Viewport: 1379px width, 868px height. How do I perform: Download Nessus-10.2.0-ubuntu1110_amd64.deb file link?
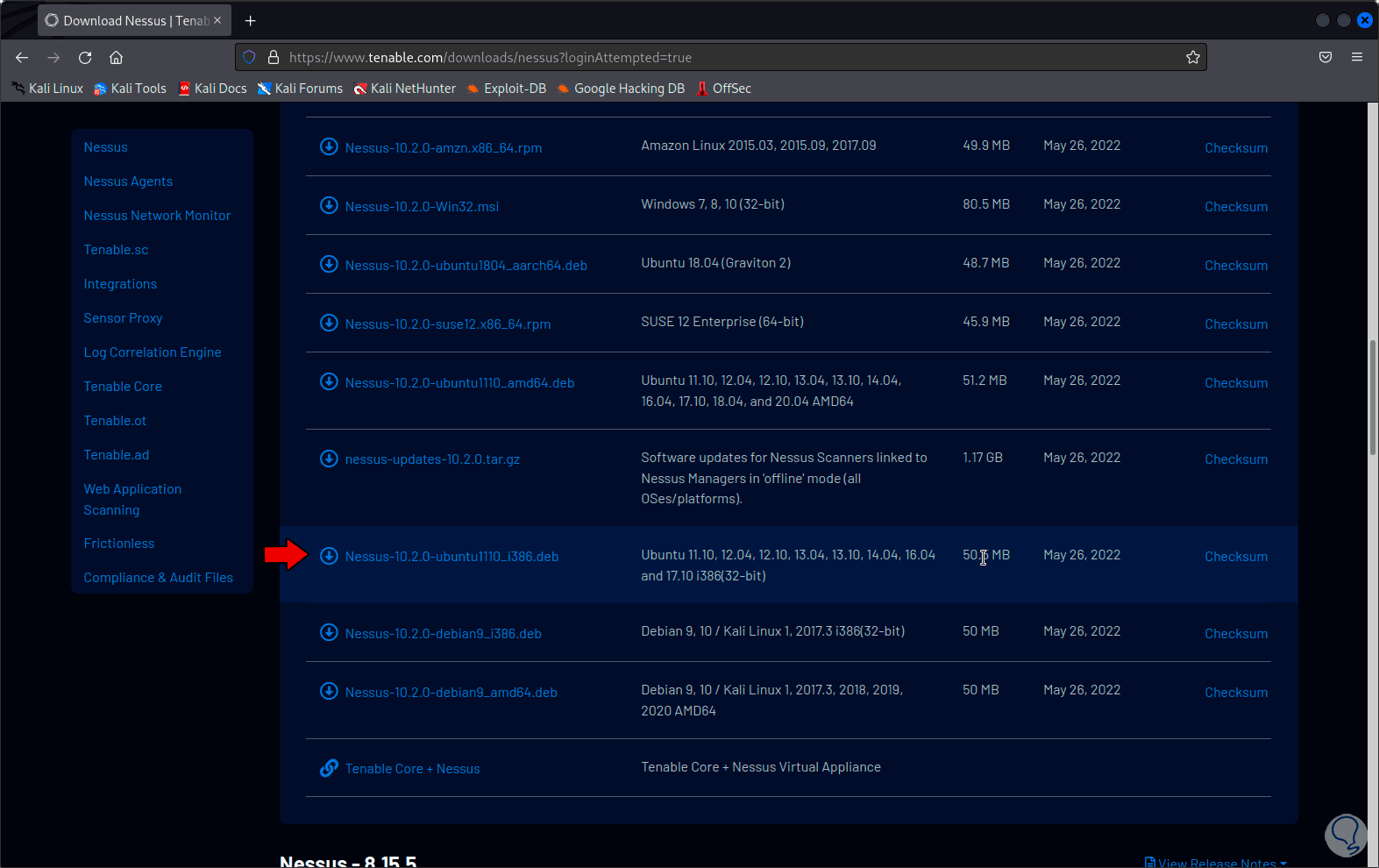[x=459, y=383]
